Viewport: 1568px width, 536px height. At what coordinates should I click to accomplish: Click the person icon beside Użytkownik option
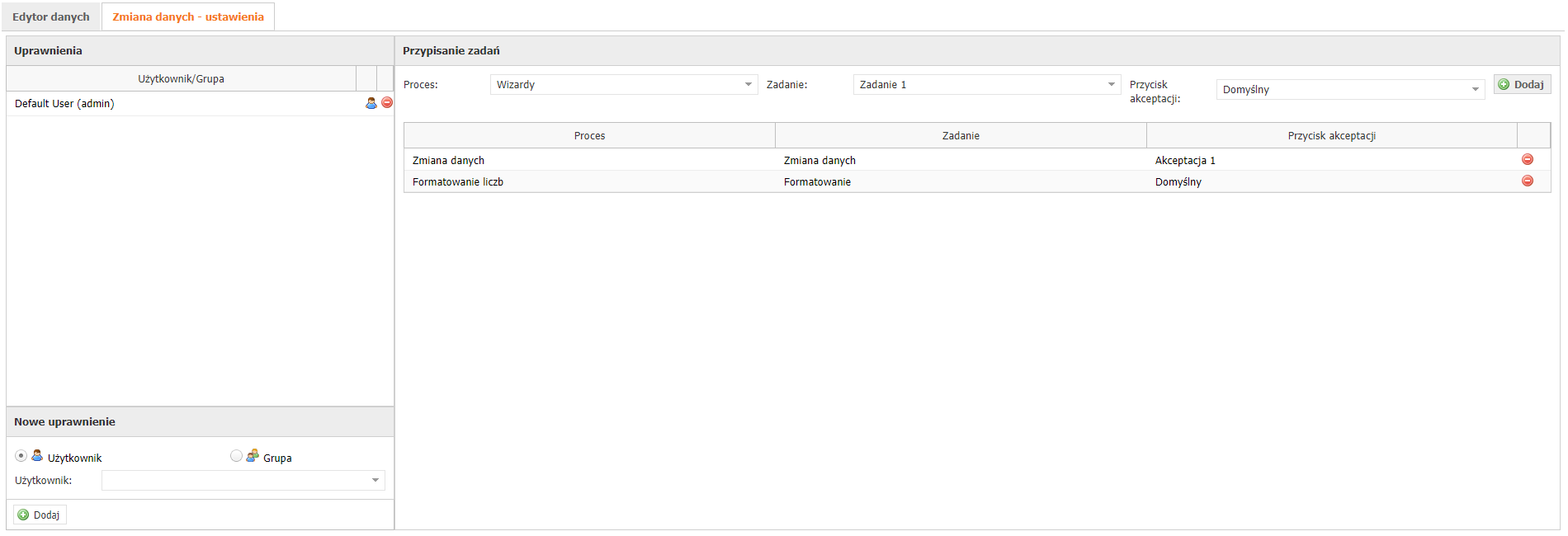[37, 456]
